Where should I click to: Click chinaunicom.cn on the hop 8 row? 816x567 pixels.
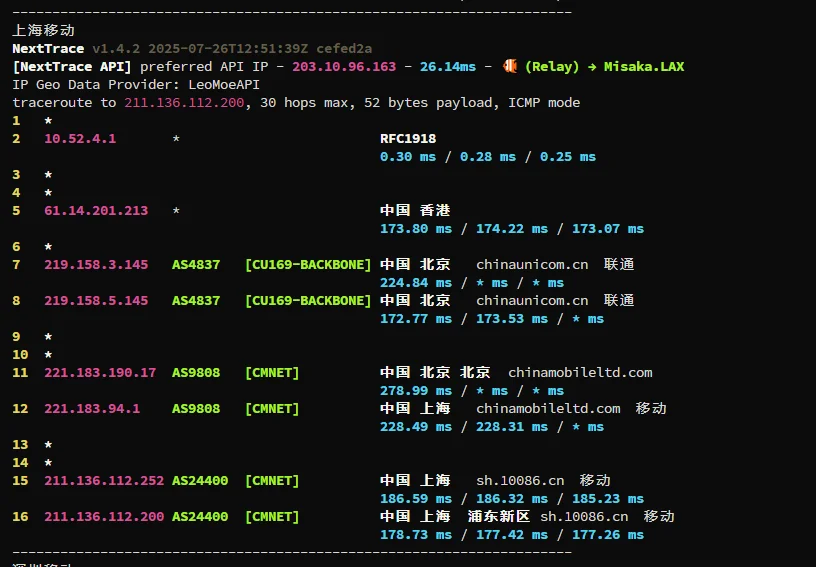pyautogui.click(x=532, y=301)
